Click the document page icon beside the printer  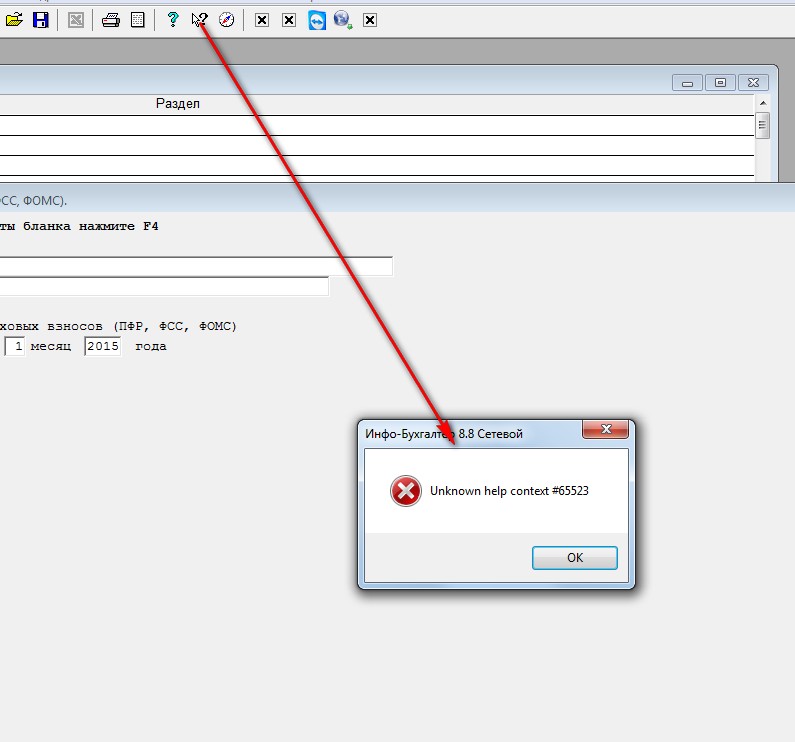tap(138, 20)
